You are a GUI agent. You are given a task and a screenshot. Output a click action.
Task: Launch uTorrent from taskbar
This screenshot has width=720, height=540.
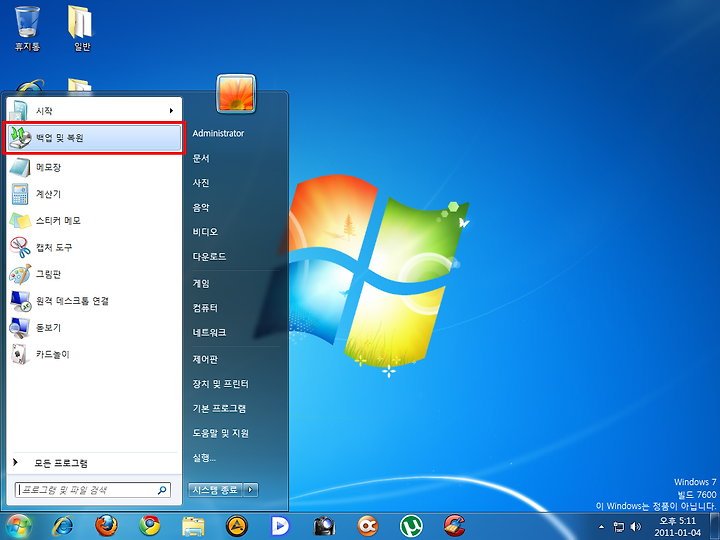[x=411, y=526]
